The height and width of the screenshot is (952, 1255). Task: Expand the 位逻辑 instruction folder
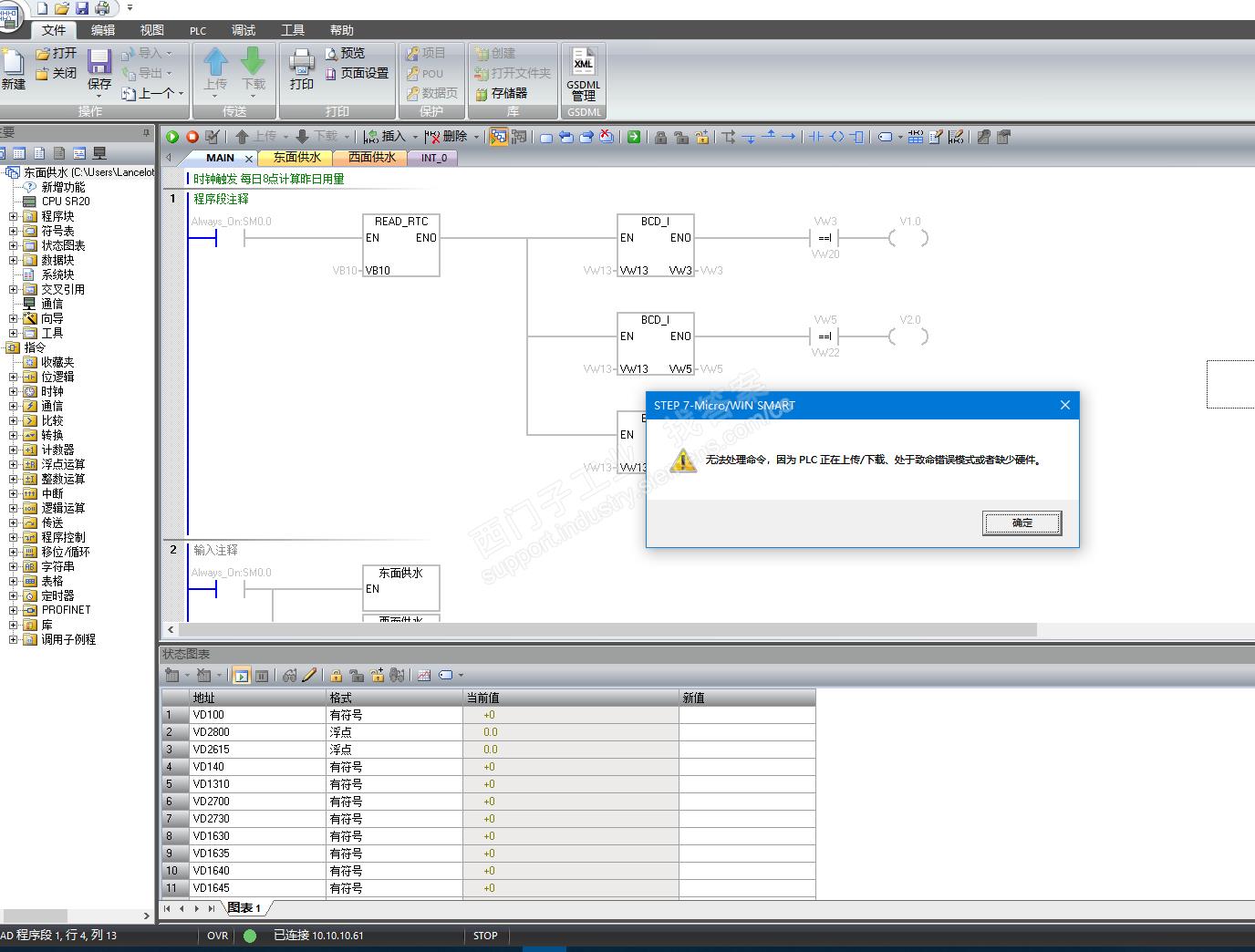point(13,377)
